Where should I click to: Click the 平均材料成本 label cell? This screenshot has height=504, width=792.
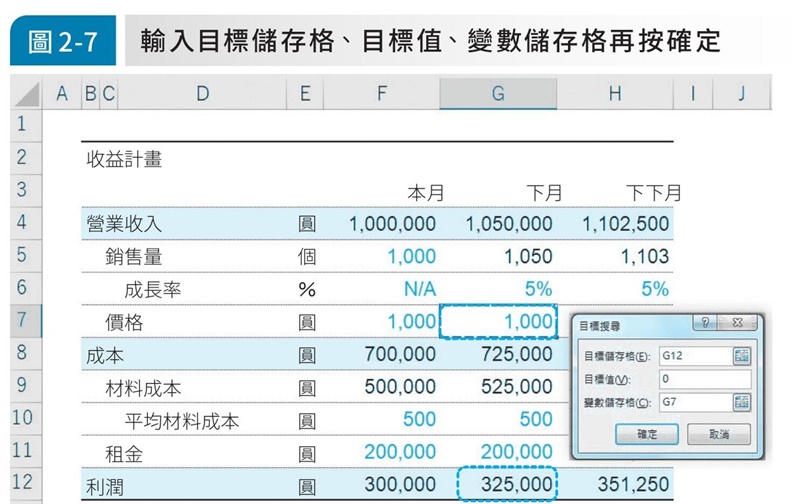(x=182, y=421)
